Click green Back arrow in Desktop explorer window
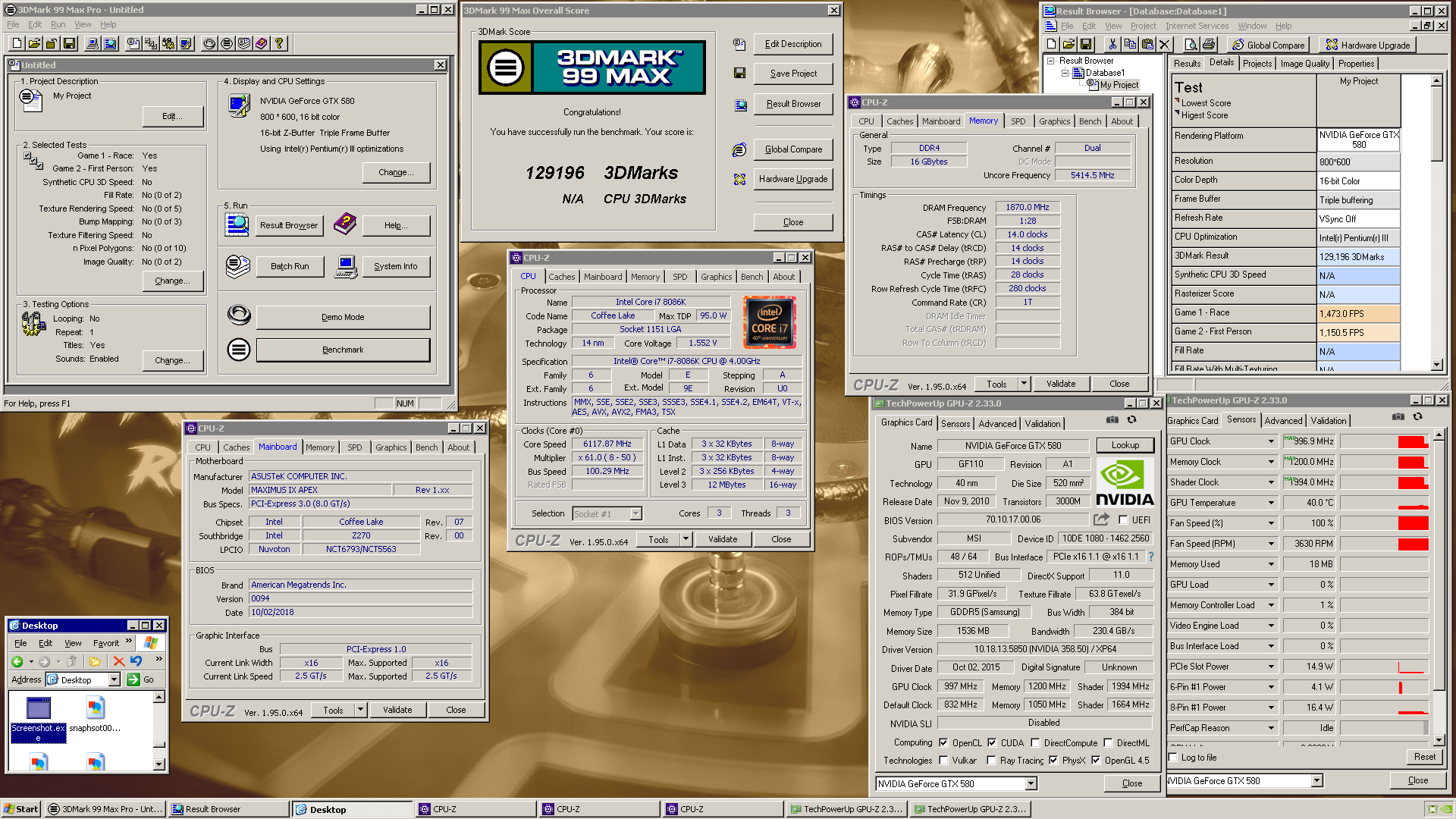Image resolution: width=1456 pixels, height=819 pixels. (17, 661)
